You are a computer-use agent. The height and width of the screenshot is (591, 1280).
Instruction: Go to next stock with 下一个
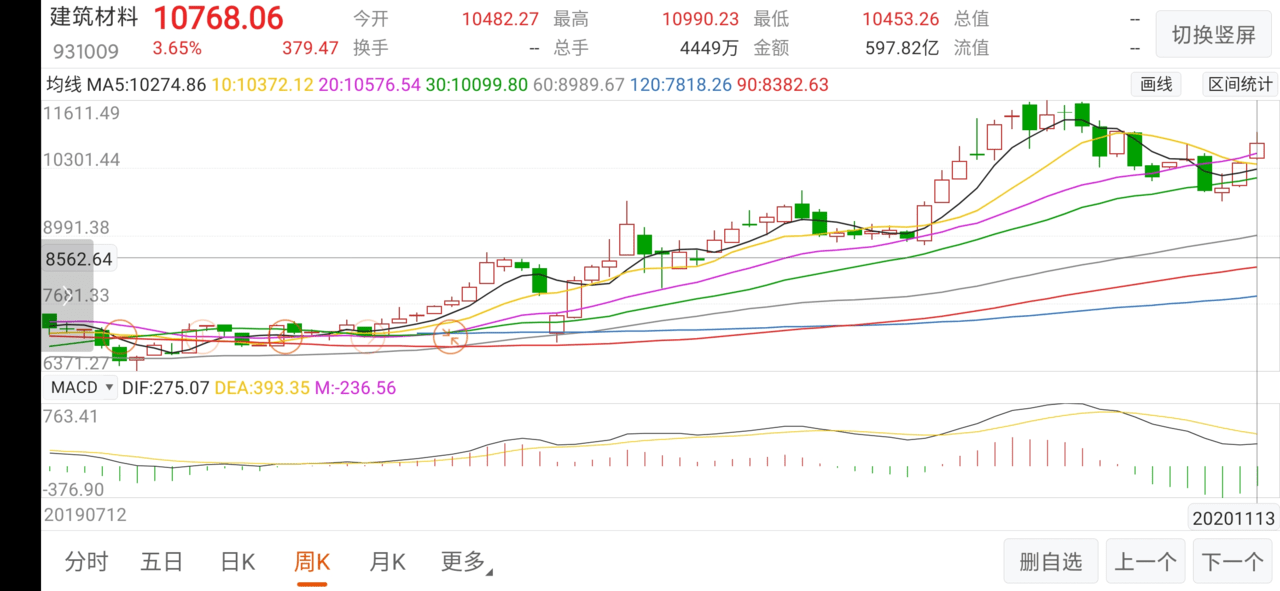coord(1232,562)
